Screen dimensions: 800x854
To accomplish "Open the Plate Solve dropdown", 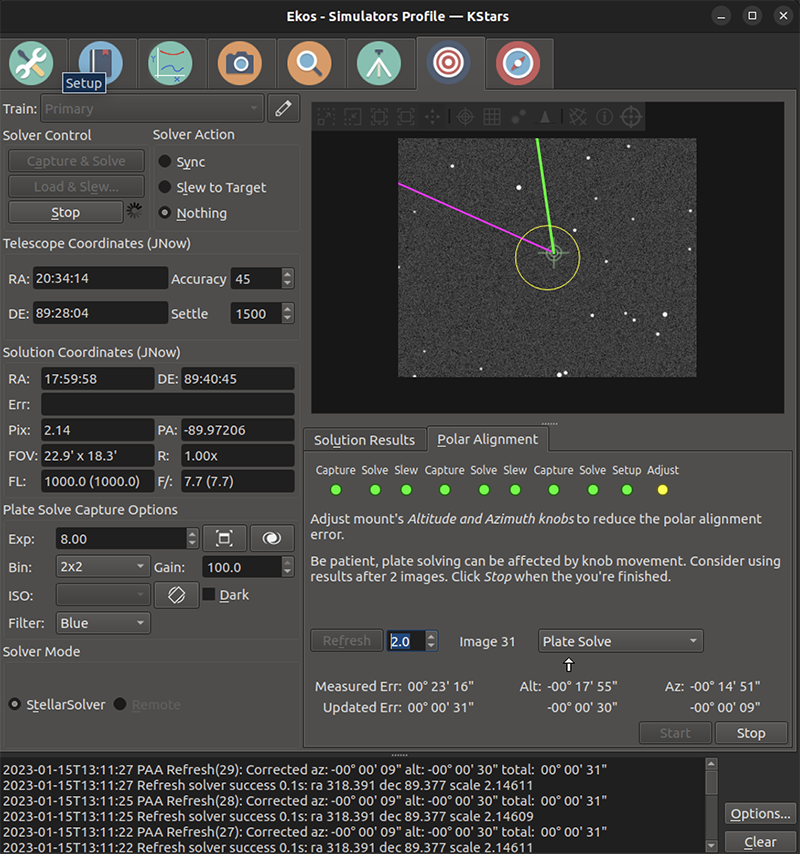I will point(620,641).
